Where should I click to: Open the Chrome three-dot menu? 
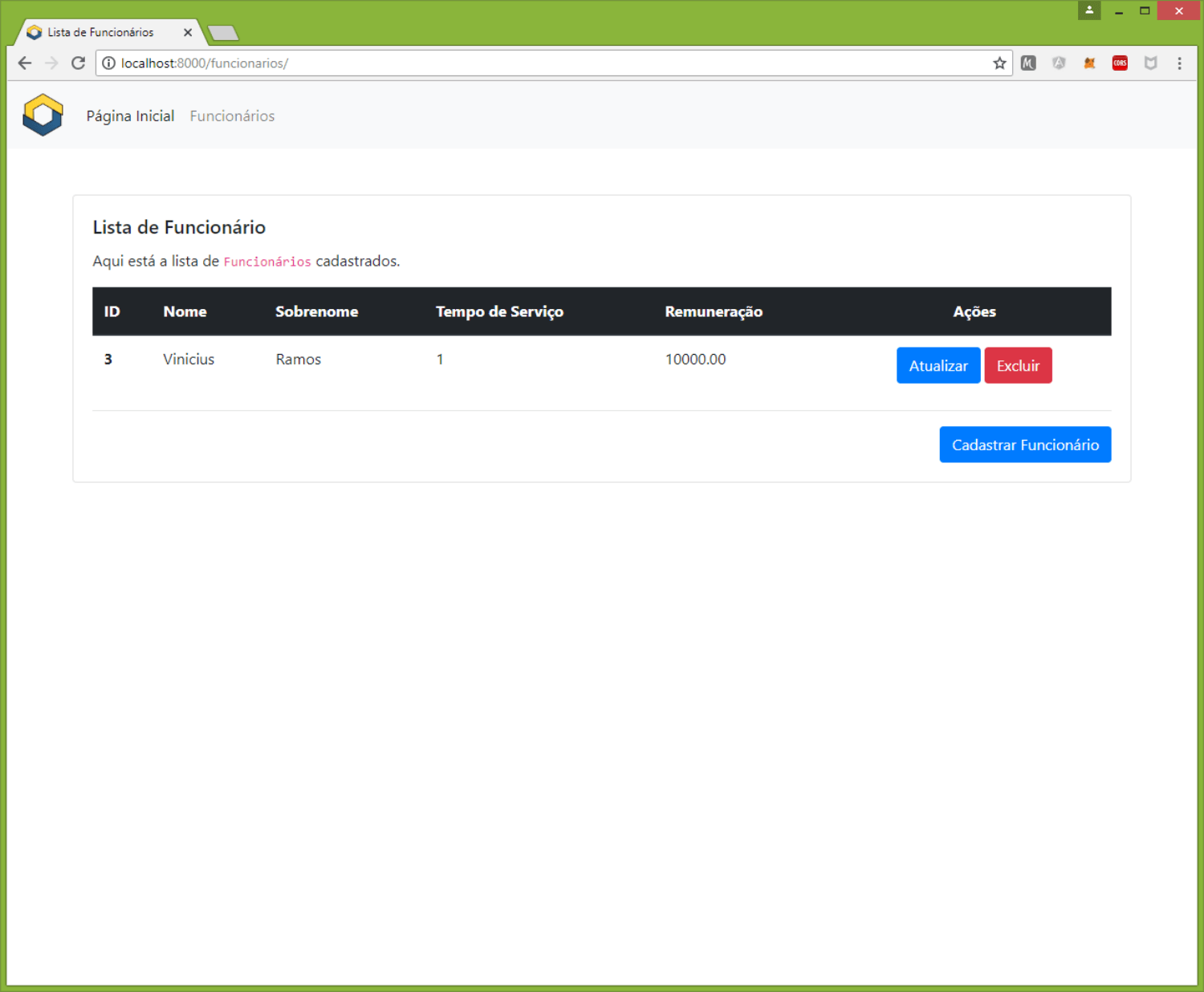tap(1179, 63)
